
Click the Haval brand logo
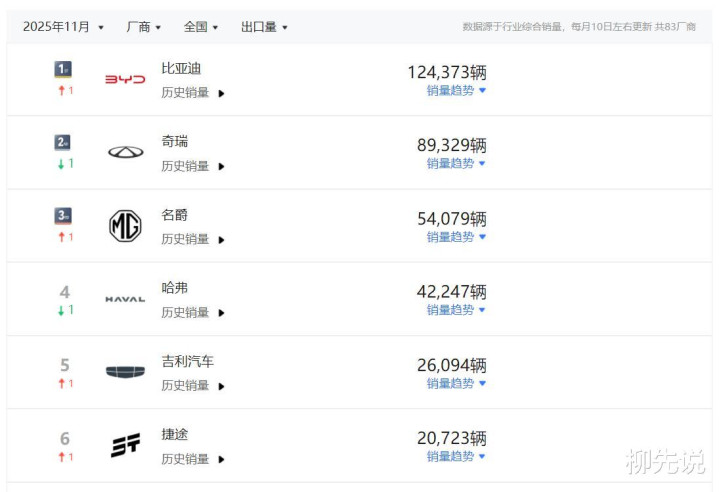[125, 299]
